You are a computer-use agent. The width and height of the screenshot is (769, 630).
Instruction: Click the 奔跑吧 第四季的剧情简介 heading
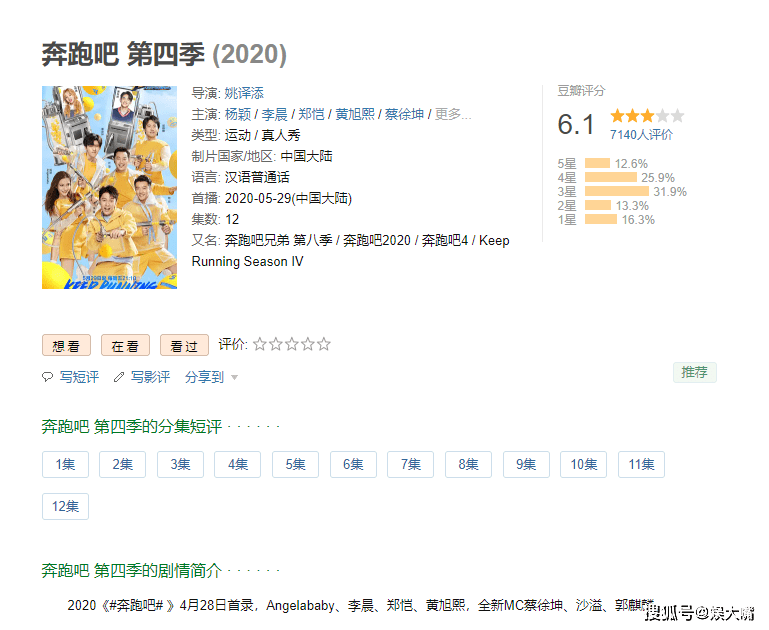(132, 570)
